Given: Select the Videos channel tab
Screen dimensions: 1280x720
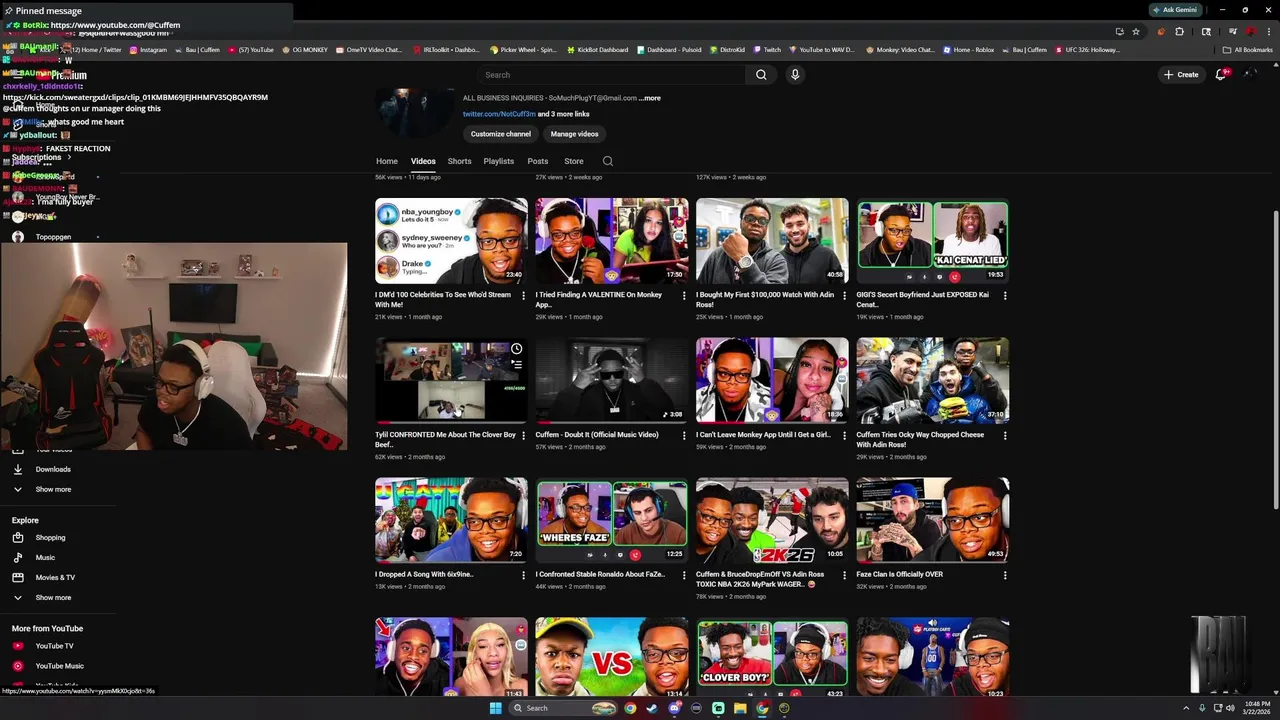Looking at the screenshot, I should [x=423, y=161].
